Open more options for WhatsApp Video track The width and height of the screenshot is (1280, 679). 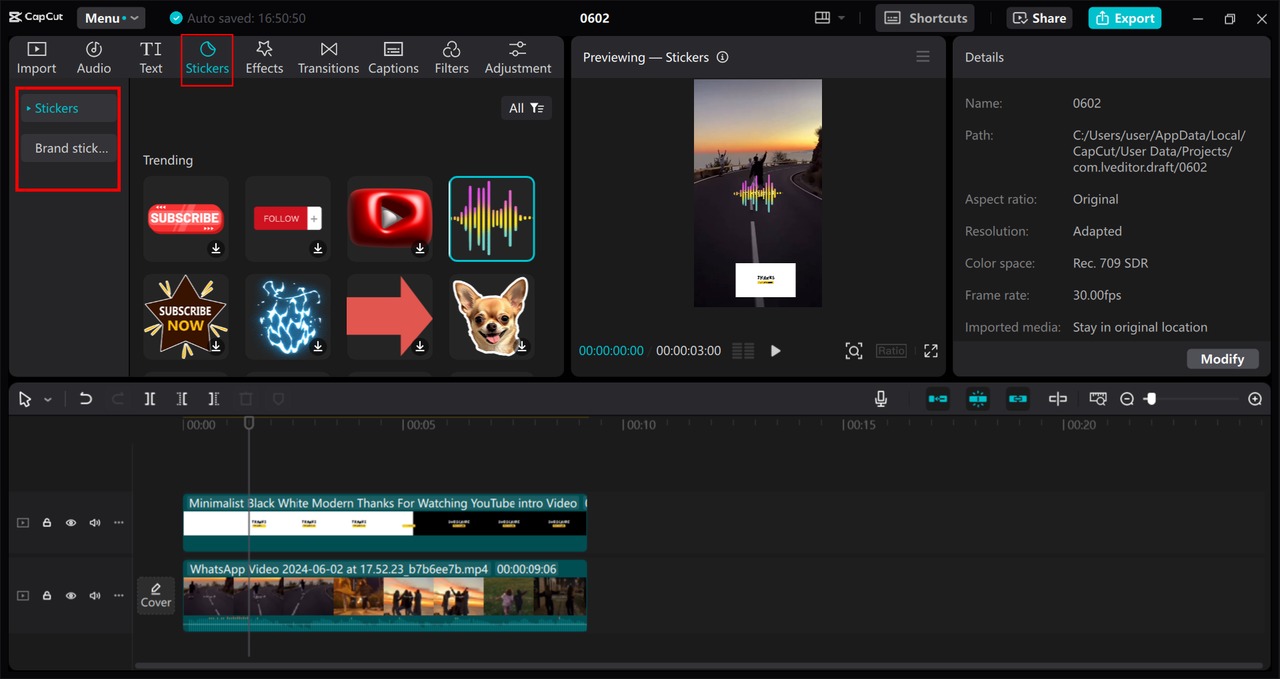pyautogui.click(x=119, y=595)
